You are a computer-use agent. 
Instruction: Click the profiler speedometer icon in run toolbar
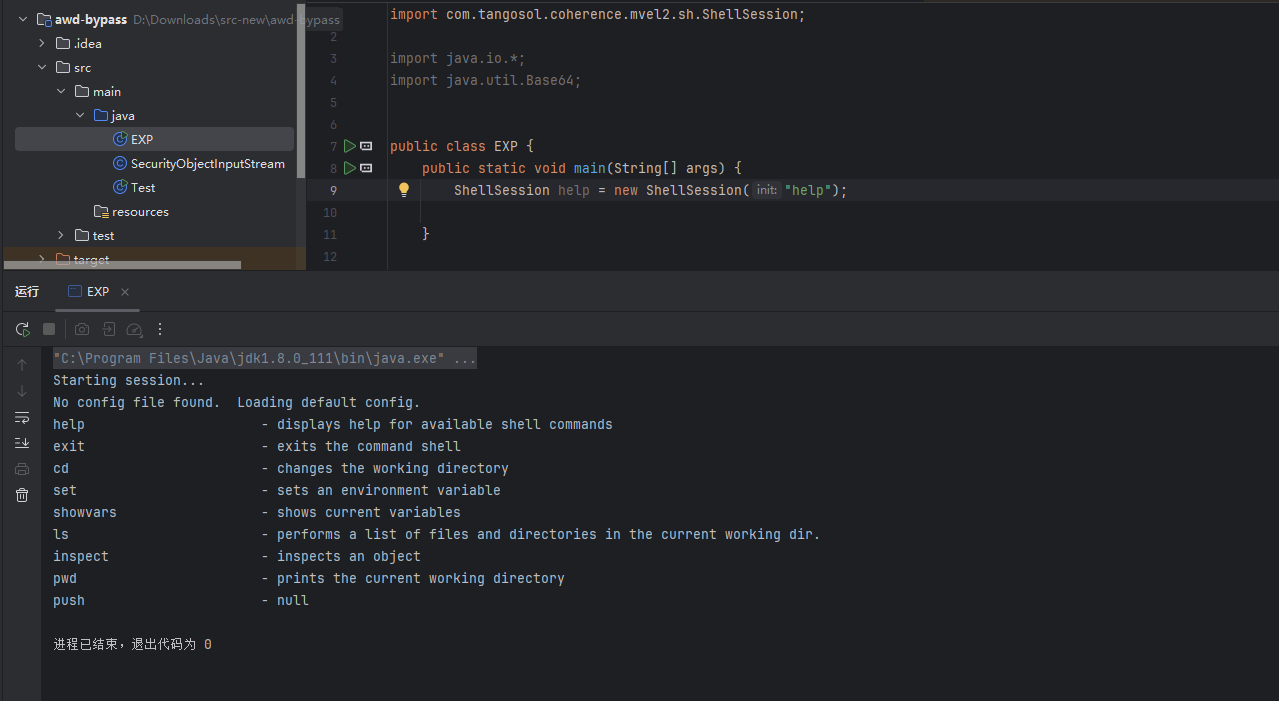pos(134,329)
